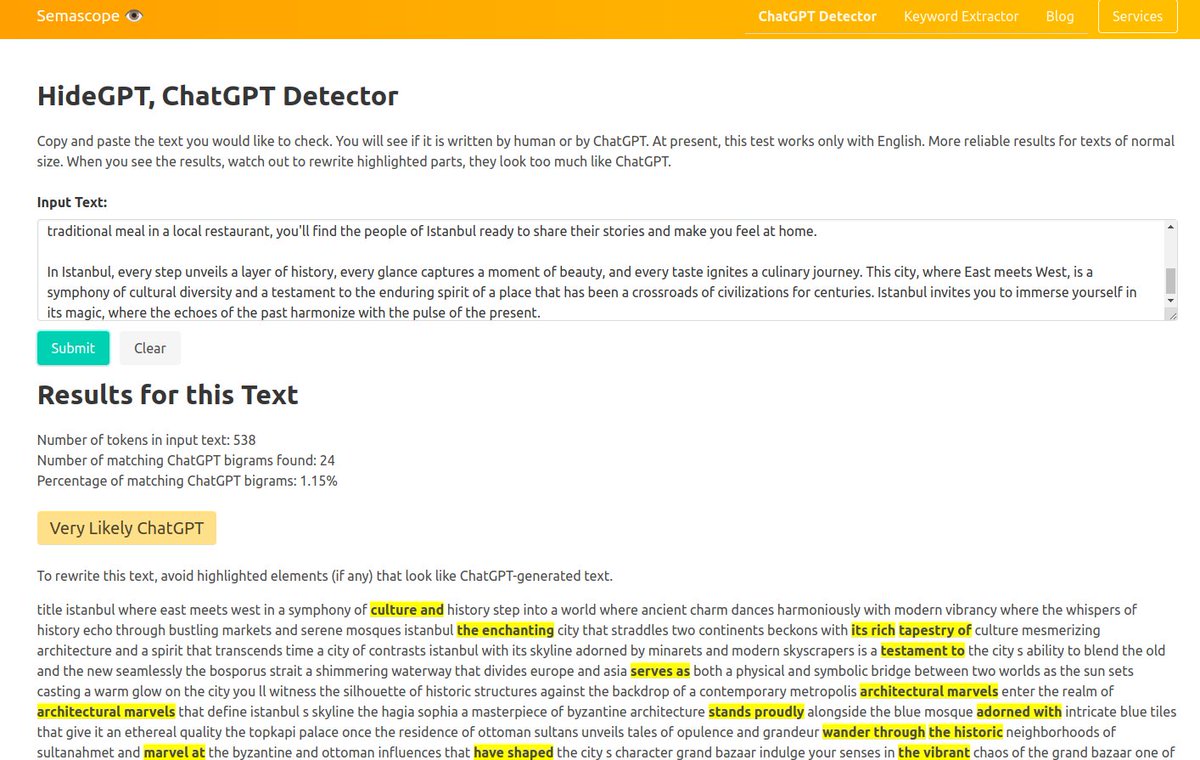Click the highlighted phrase 'the enchanting'
Screen dimensions: 1200x760
pyautogui.click(x=505, y=630)
